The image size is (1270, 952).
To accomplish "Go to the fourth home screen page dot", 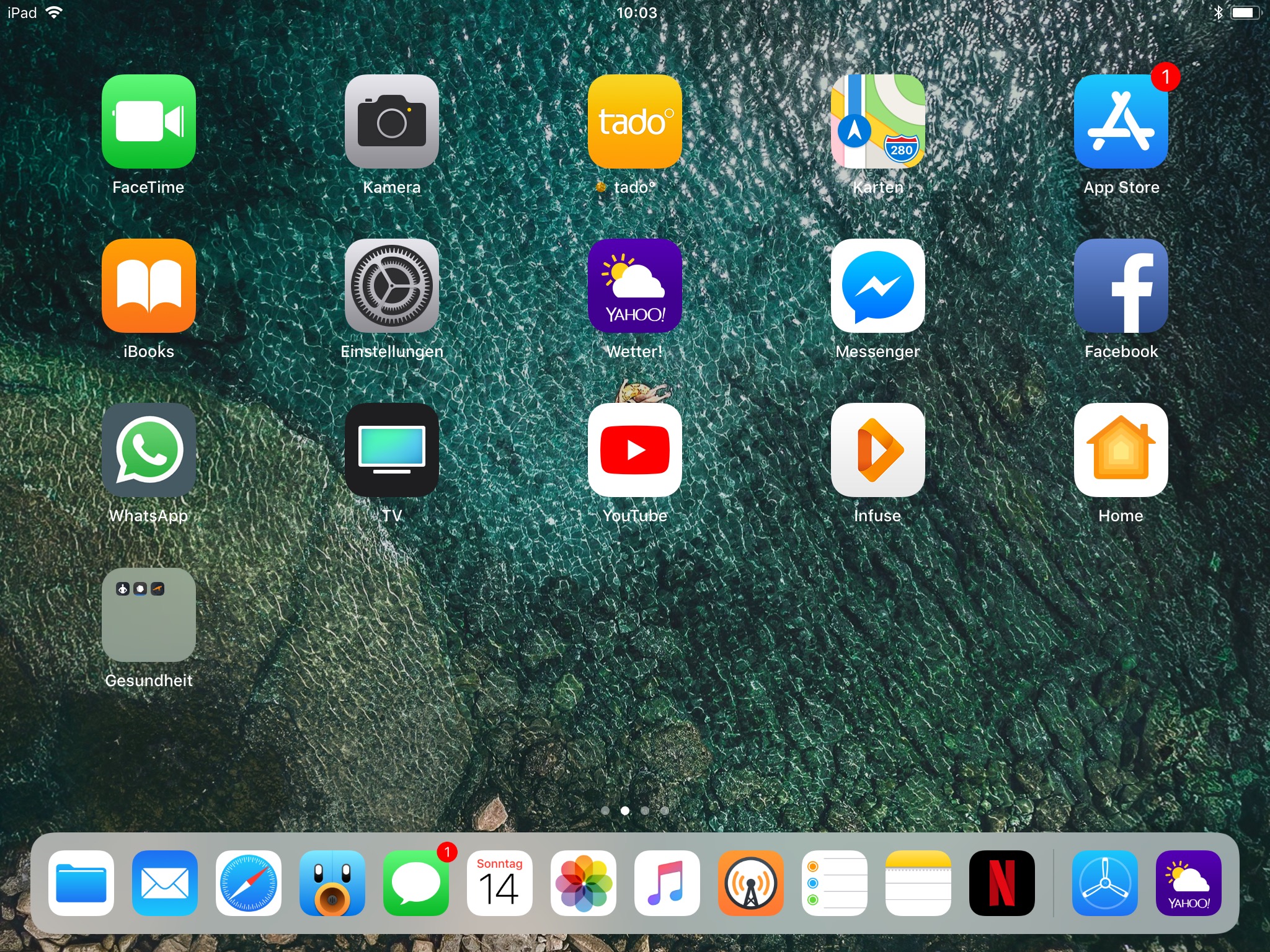I will [x=665, y=811].
